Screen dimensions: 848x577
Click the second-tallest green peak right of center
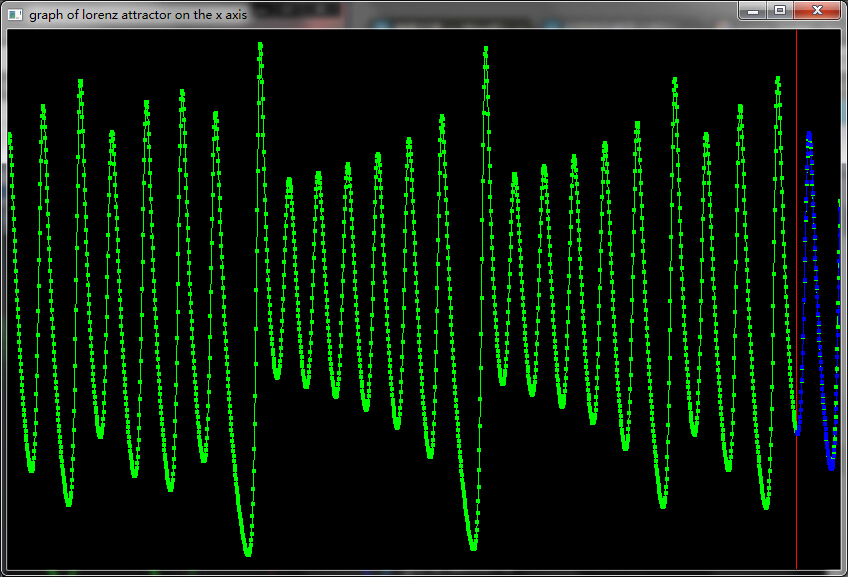674,78
